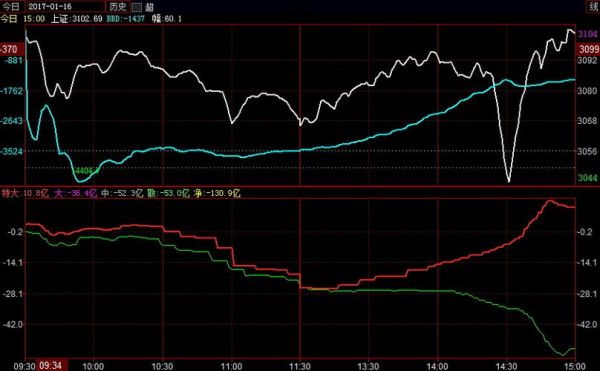Click the 净:-130.9亿 net flow label
Viewport: 600px width, 371px height.
coord(217,193)
